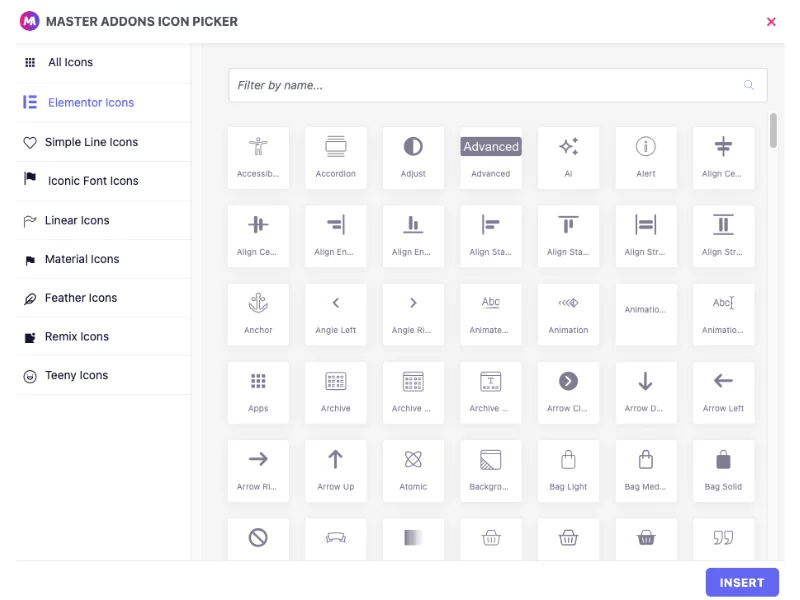Screen dimensions: 800x600
Task: Switch to Elementor Icons category
Action: pos(104,103)
